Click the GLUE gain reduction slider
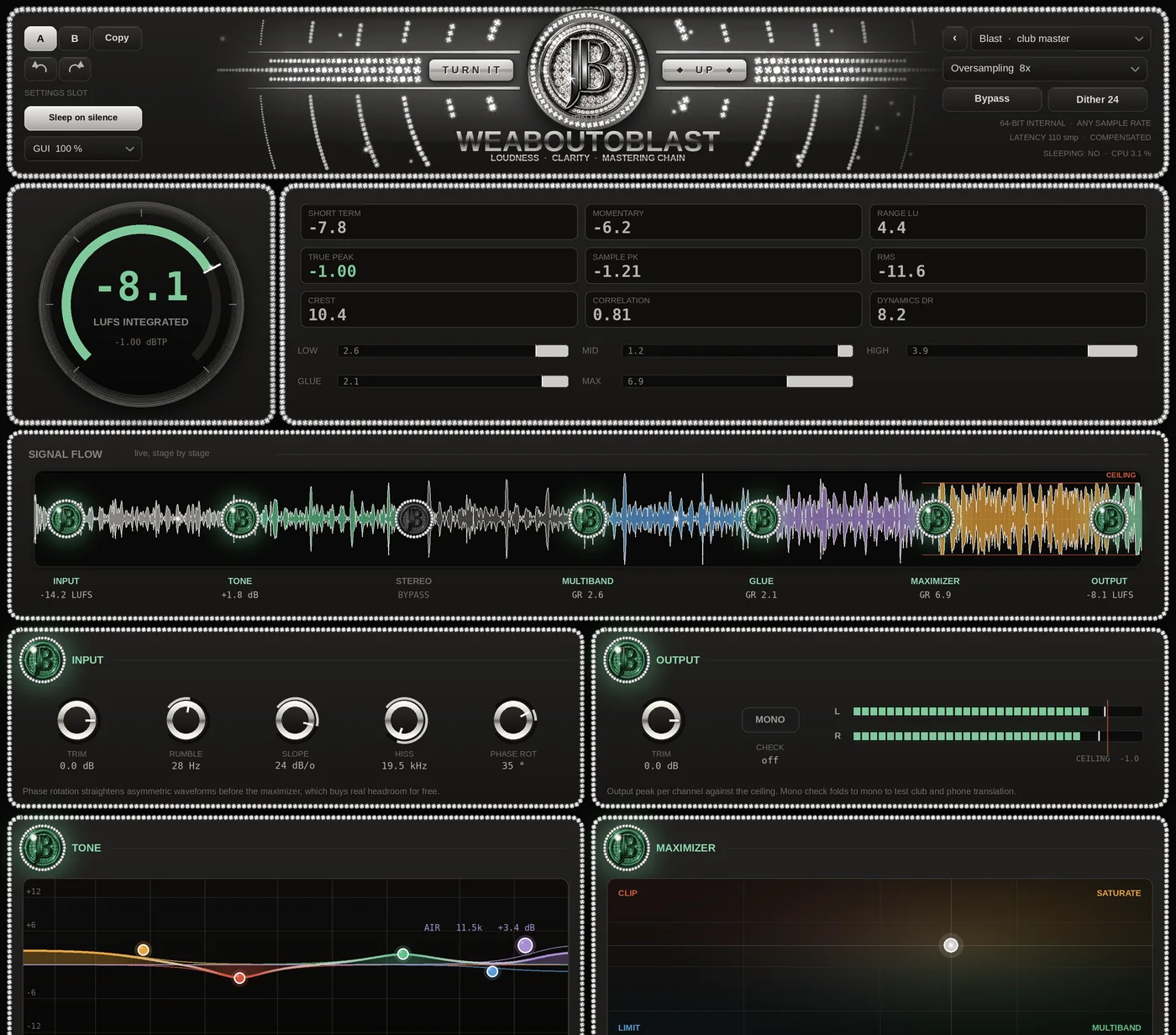The image size is (1176, 1035). click(454, 381)
